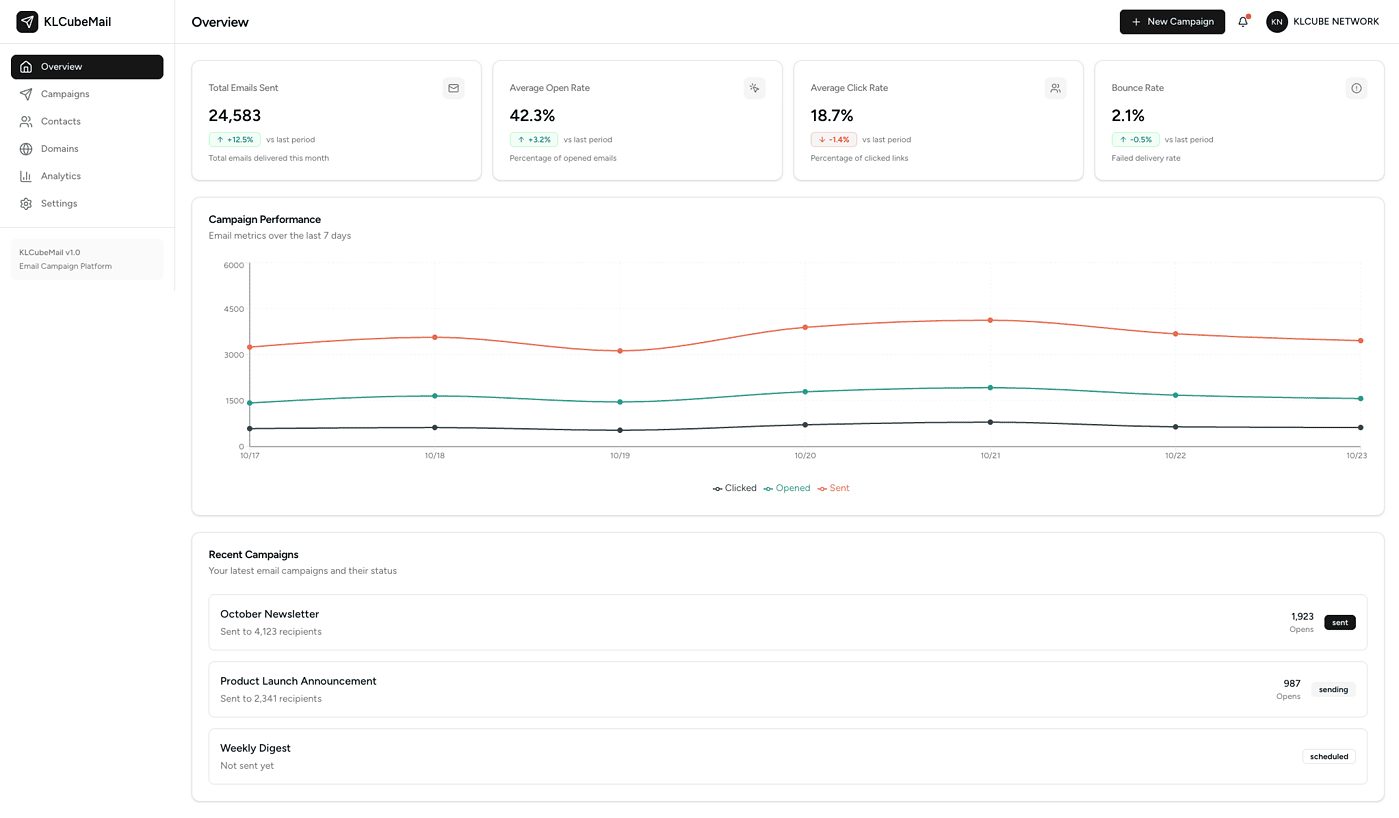Open the KLCUBE NETWORK account menu
This screenshot has height=818, width=1399.
coord(1336,22)
